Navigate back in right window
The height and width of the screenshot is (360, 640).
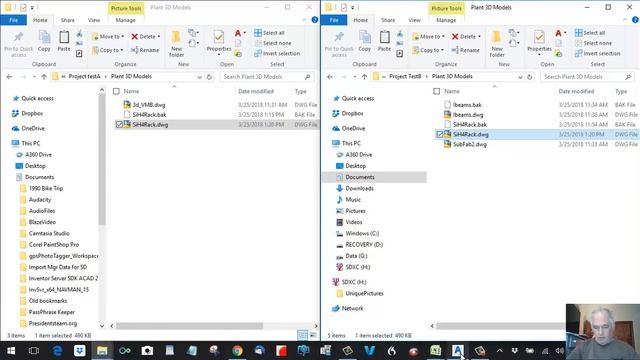330,77
